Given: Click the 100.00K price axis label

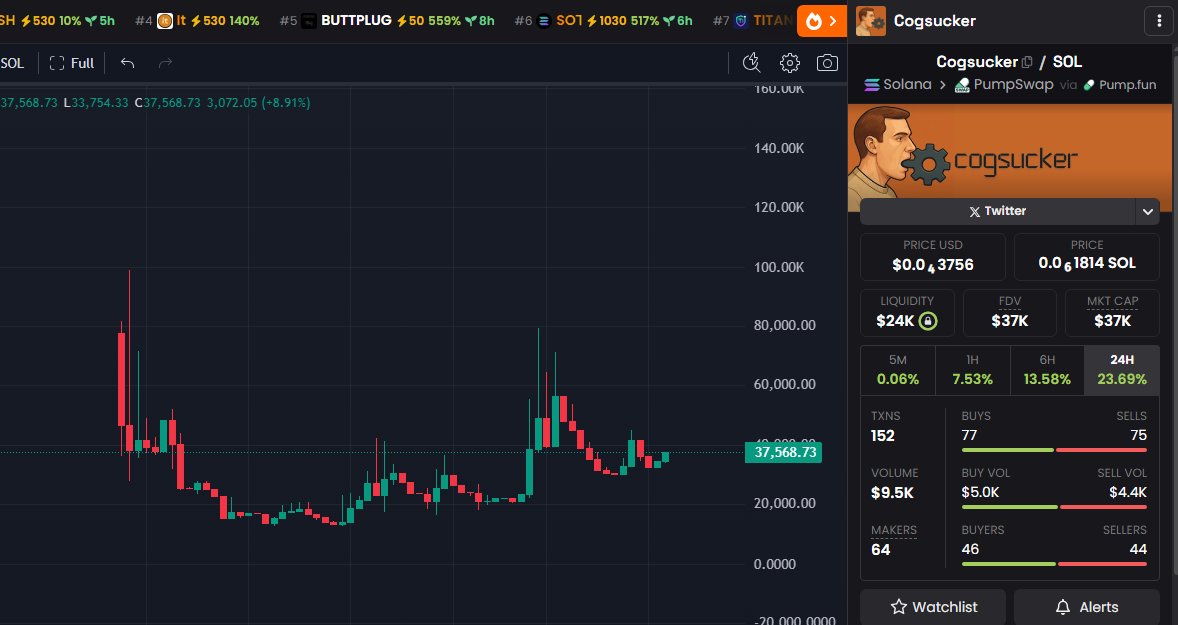Looking at the screenshot, I should tap(779, 267).
